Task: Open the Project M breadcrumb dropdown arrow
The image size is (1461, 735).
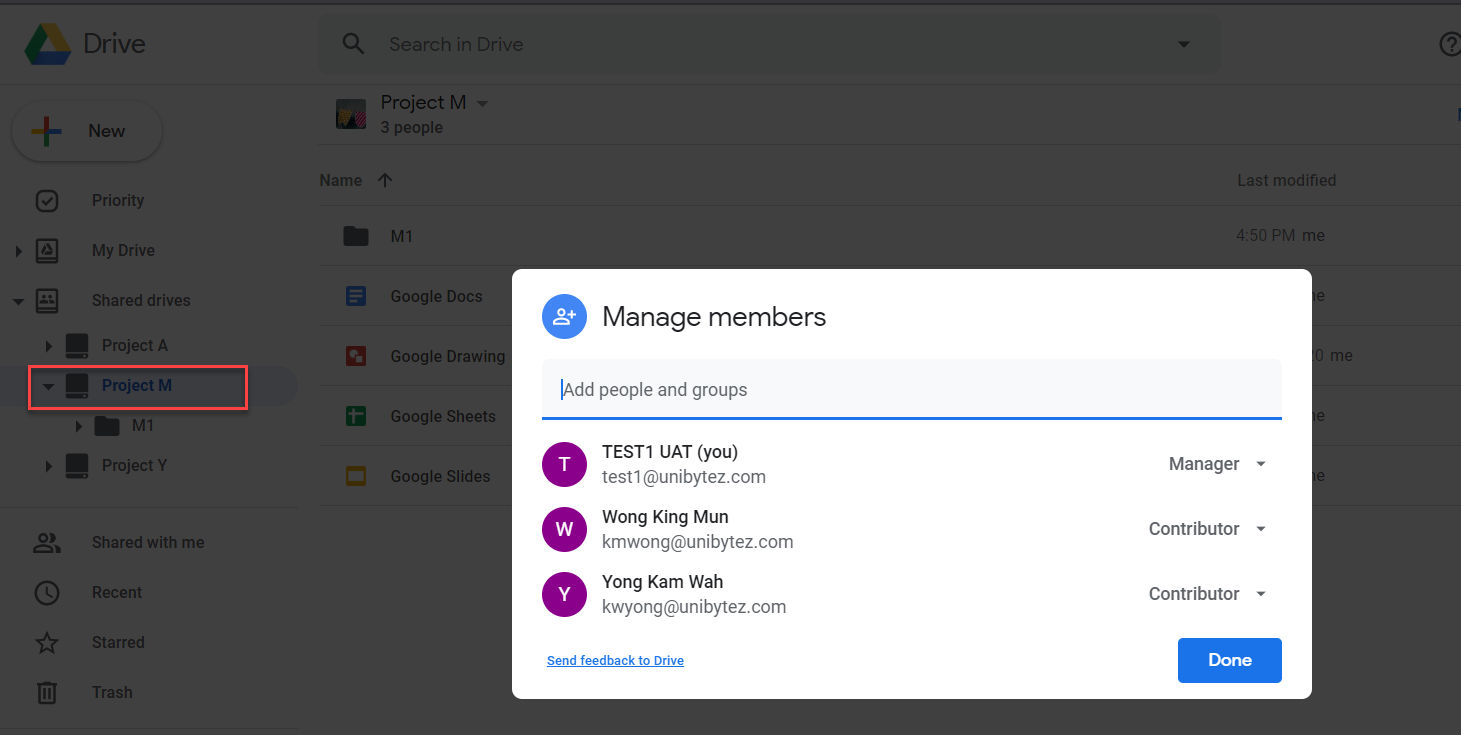Action: point(482,102)
